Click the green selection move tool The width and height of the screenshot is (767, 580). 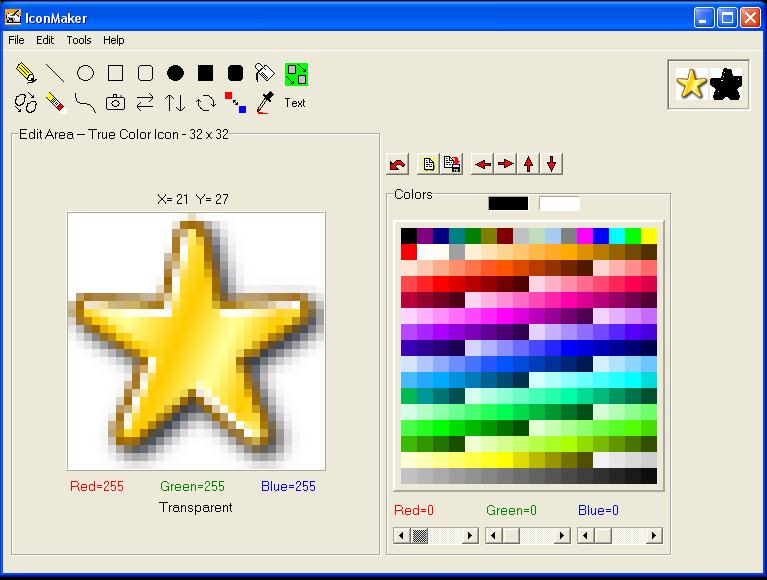[x=296, y=74]
